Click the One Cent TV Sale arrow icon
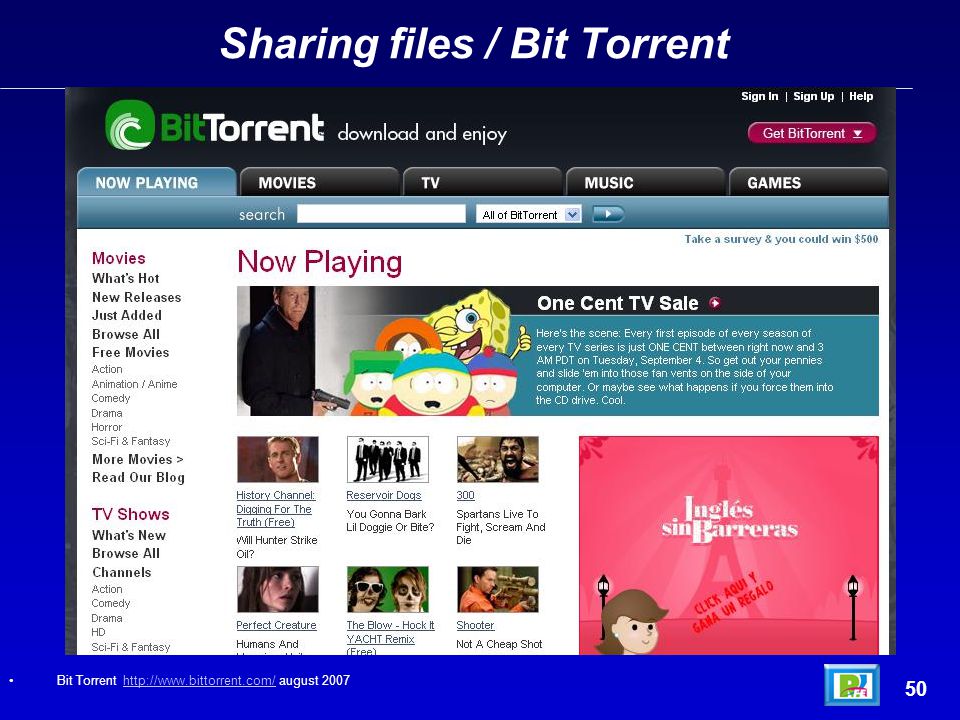Screen dimensions: 960x720 pos(714,302)
